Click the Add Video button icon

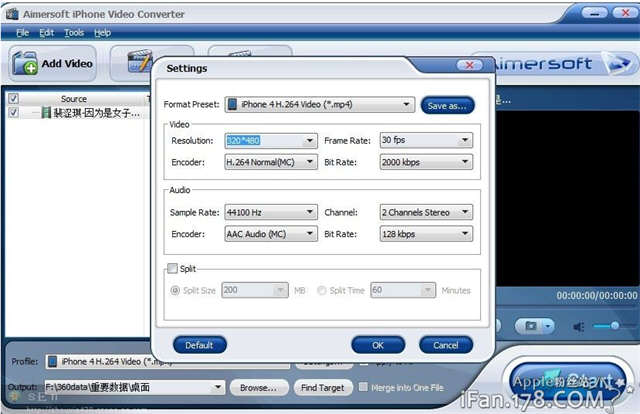coord(25,63)
